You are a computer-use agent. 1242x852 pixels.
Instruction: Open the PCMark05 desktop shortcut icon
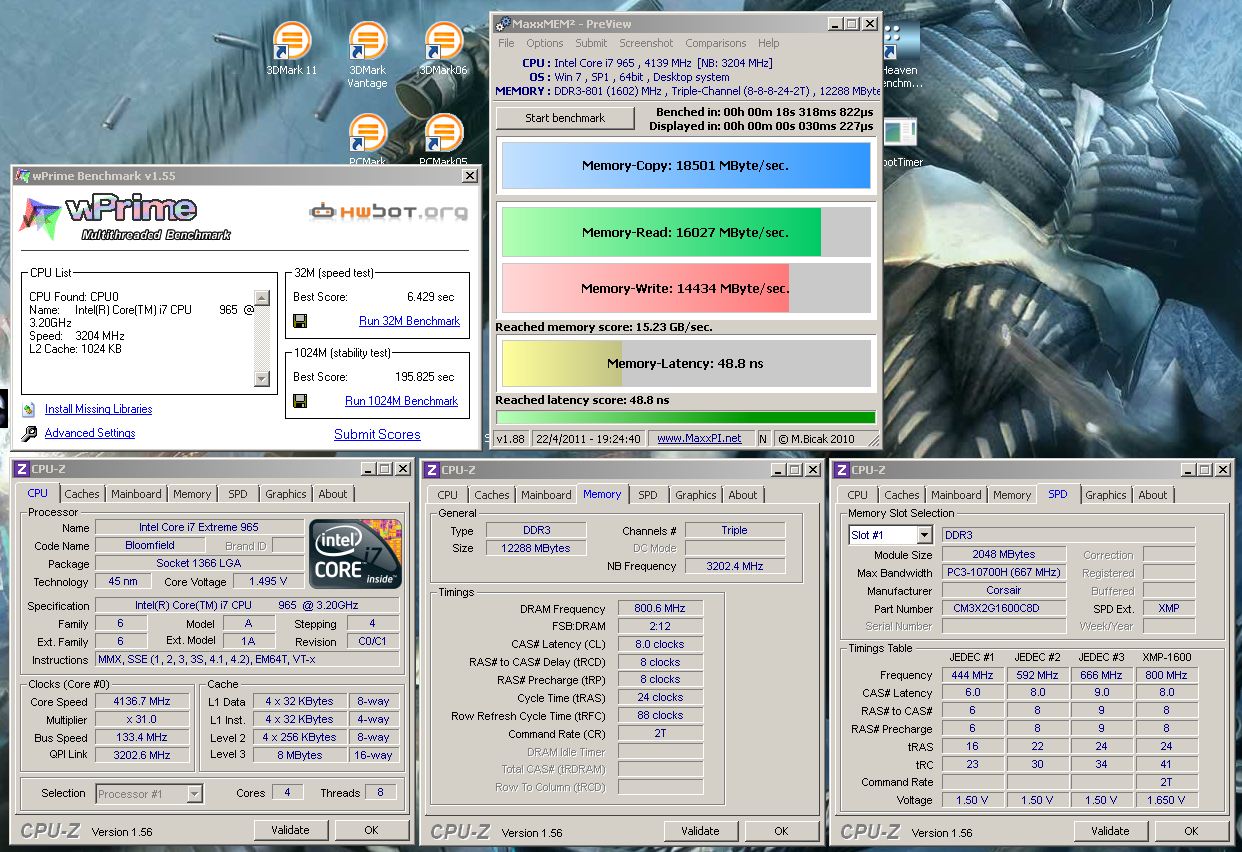coord(444,134)
